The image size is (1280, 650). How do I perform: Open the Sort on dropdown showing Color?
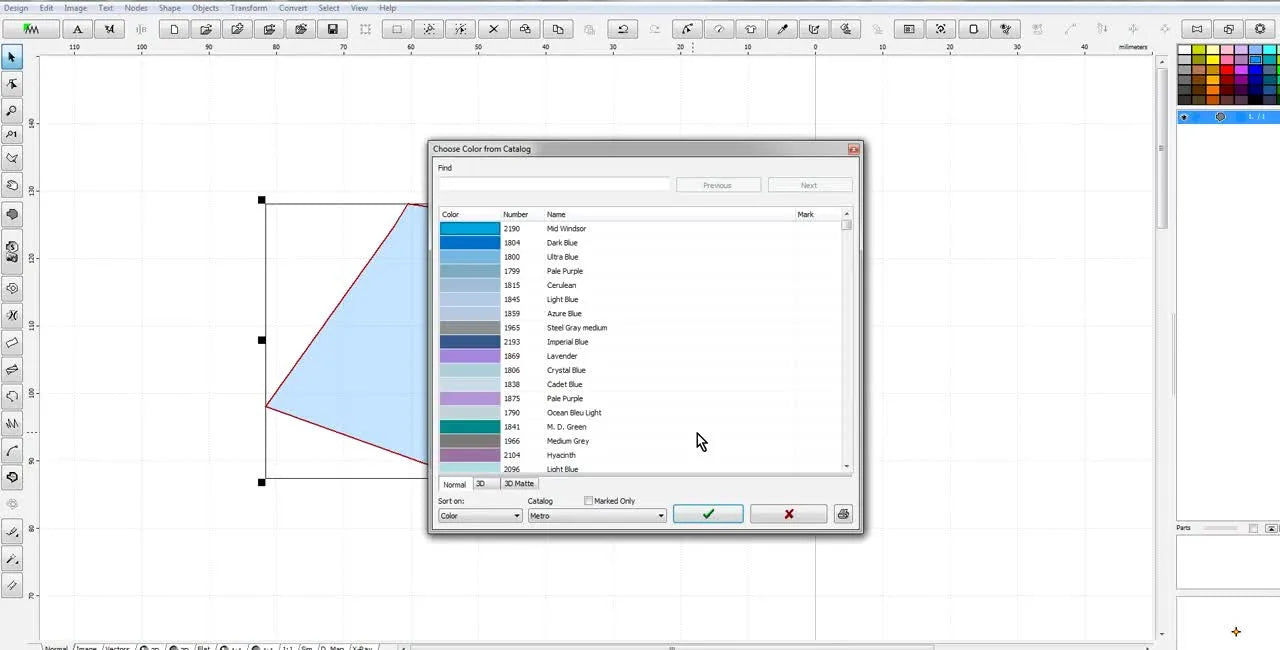[x=479, y=515]
